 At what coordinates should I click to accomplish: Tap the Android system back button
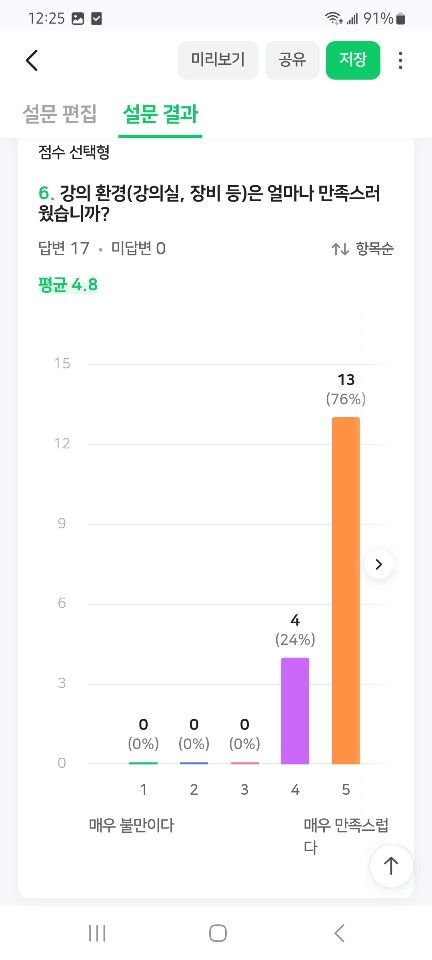(x=340, y=933)
